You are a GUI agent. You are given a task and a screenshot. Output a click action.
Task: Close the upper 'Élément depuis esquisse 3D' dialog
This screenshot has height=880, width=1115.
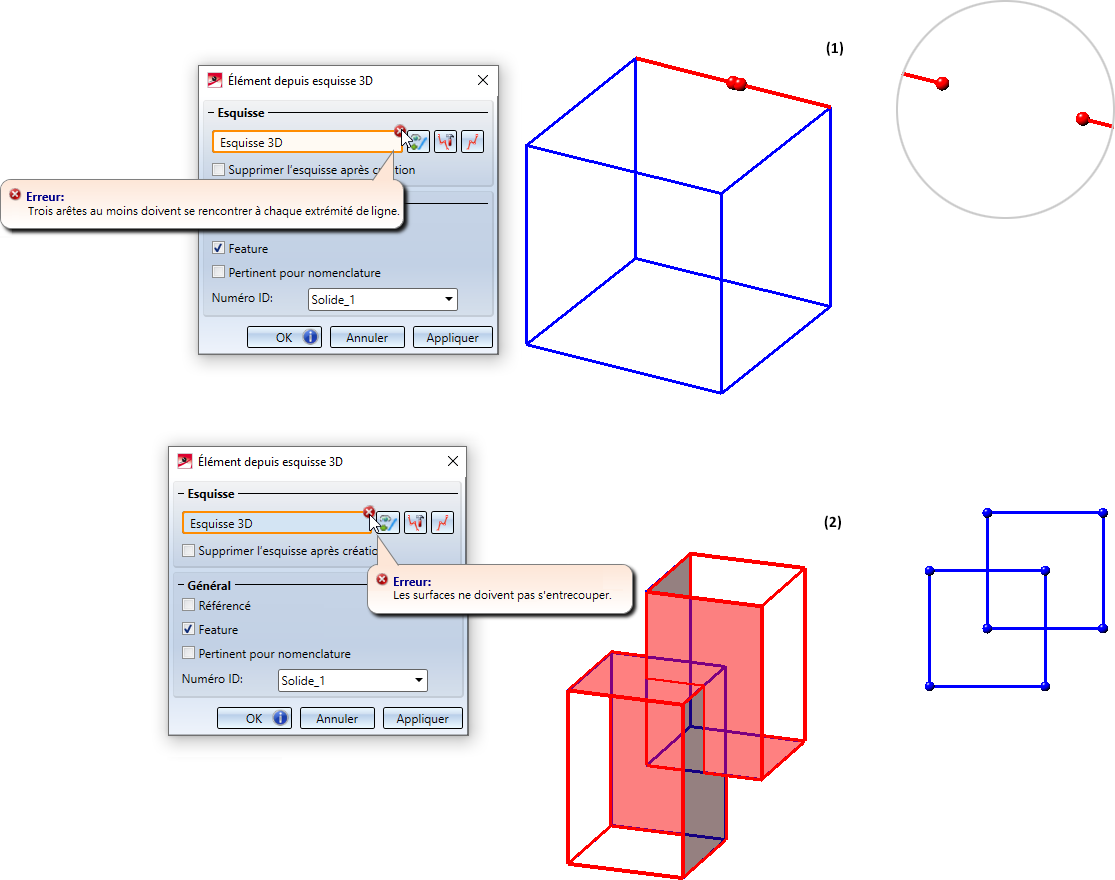483,80
